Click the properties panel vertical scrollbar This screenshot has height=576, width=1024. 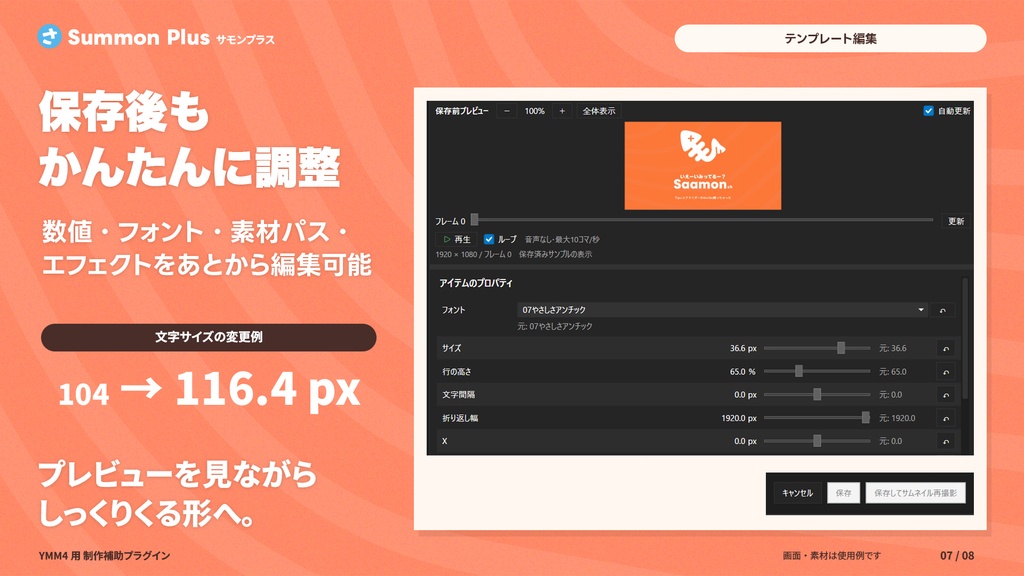click(965, 338)
